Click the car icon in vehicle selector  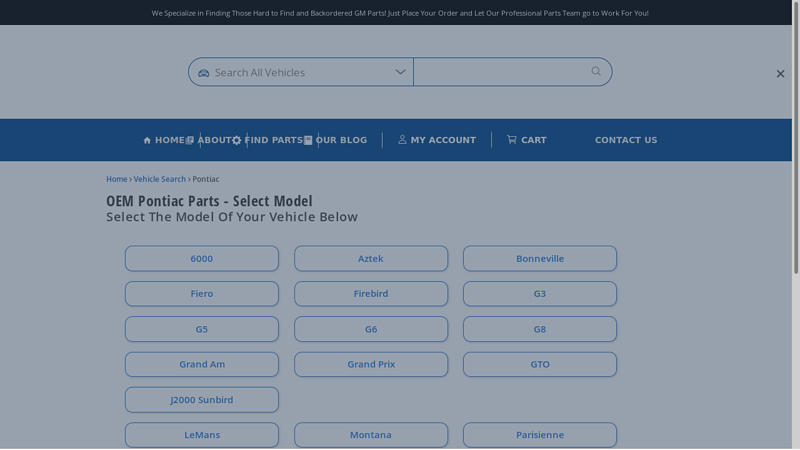[204, 73]
